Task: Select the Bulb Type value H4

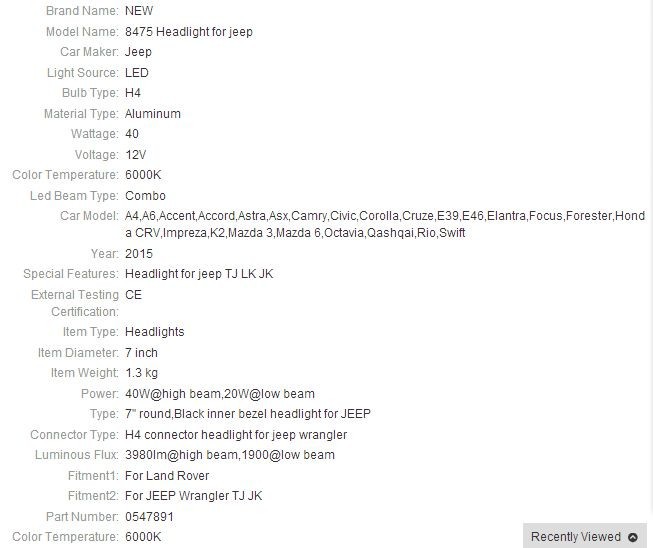Action: click(133, 93)
